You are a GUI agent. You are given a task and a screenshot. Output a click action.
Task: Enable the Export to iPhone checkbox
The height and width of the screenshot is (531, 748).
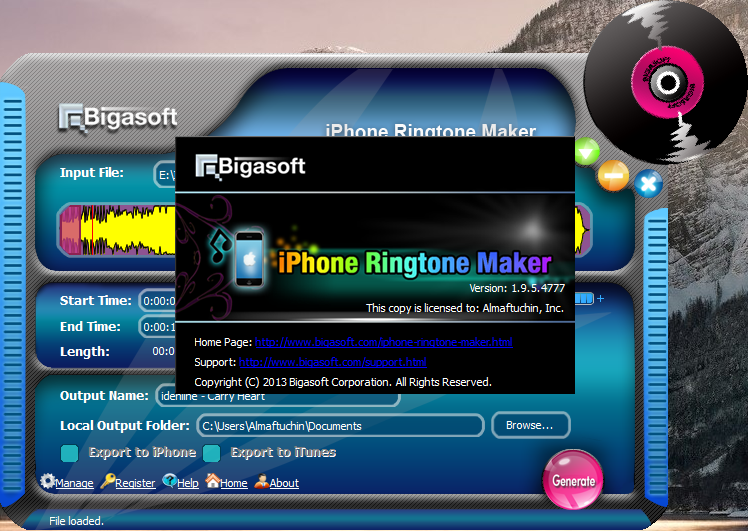[70, 453]
